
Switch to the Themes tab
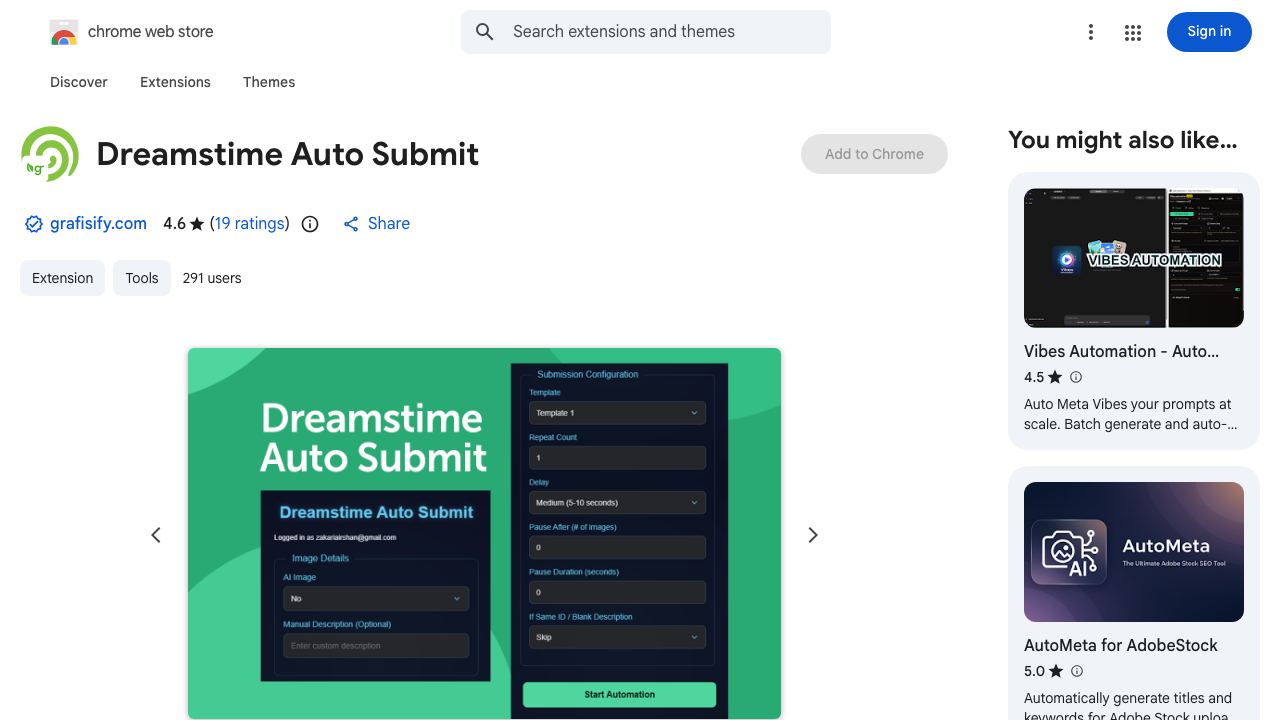pyautogui.click(x=269, y=82)
